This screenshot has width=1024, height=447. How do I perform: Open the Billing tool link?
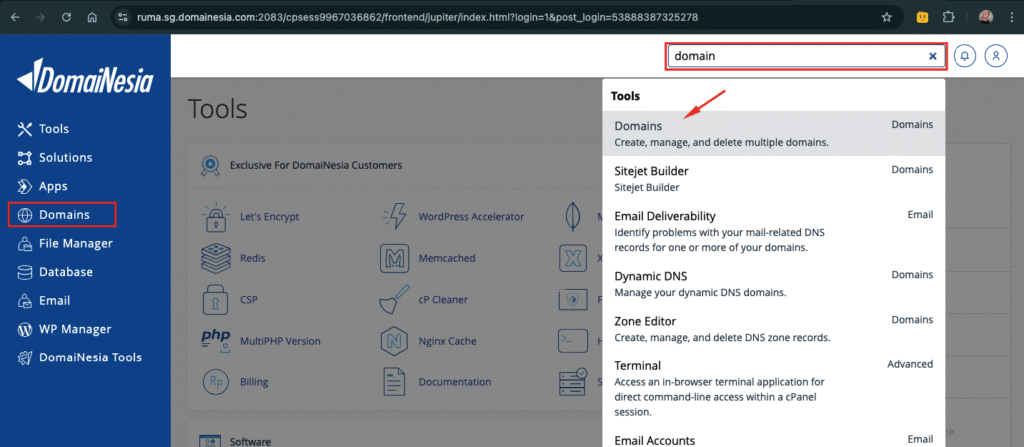click(x=254, y=382)
